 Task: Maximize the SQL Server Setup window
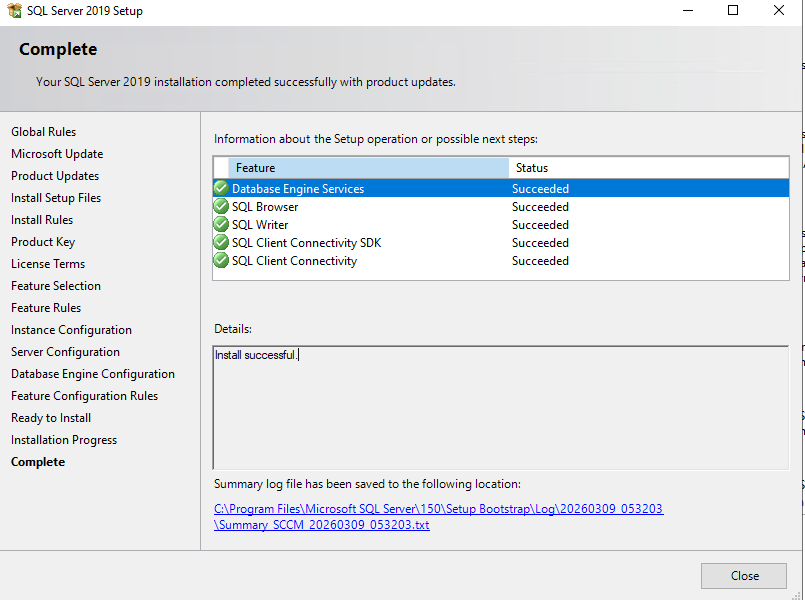pyautogui.click(x=733, y=11)
